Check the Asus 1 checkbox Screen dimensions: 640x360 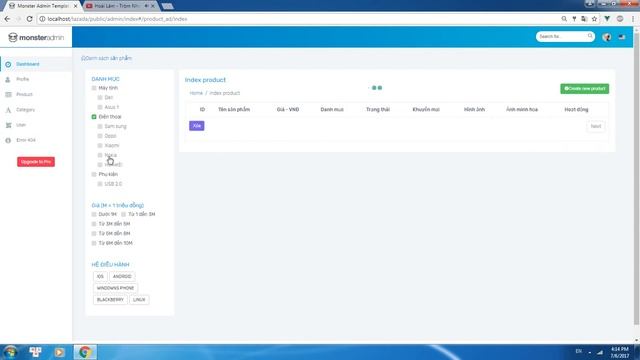(x=100, y=107)
